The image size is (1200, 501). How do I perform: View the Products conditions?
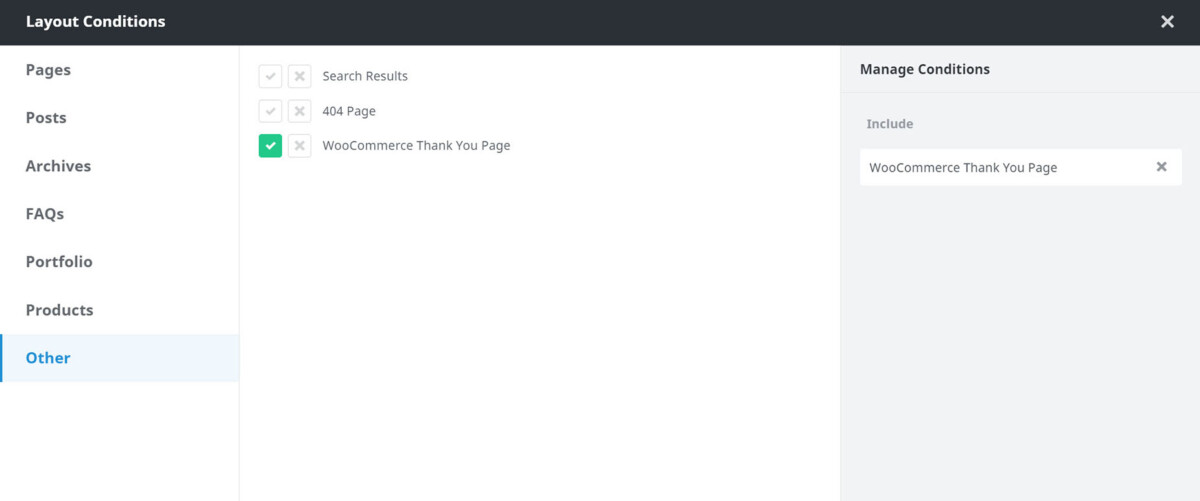click(x=59, y=310)
